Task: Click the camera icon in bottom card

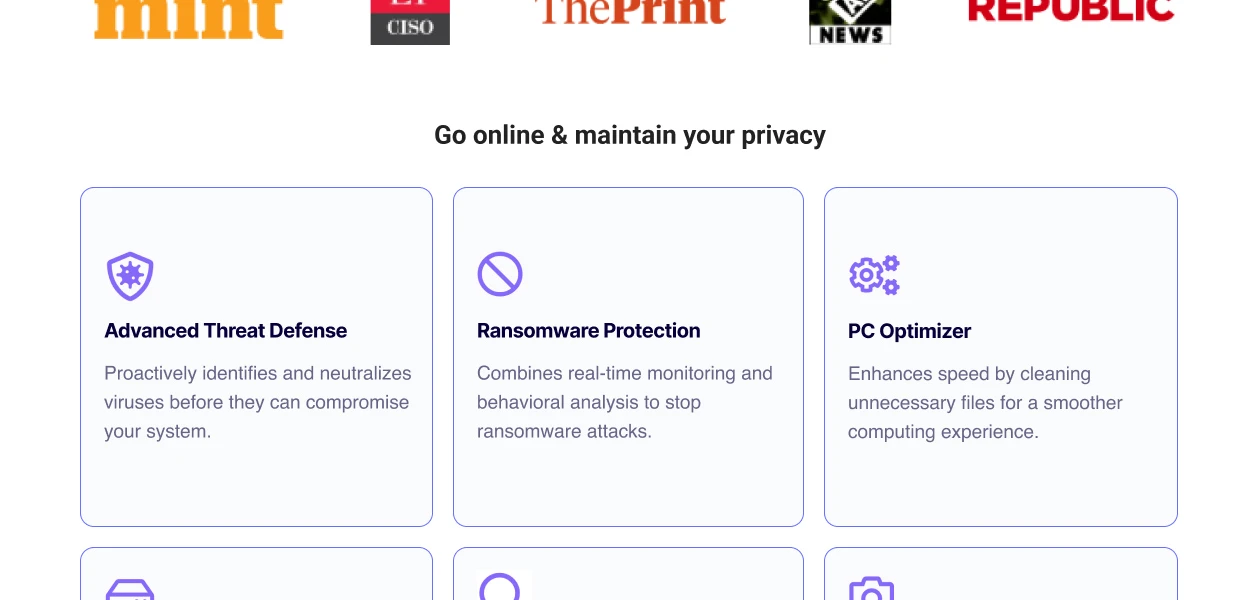Action: 871,589
